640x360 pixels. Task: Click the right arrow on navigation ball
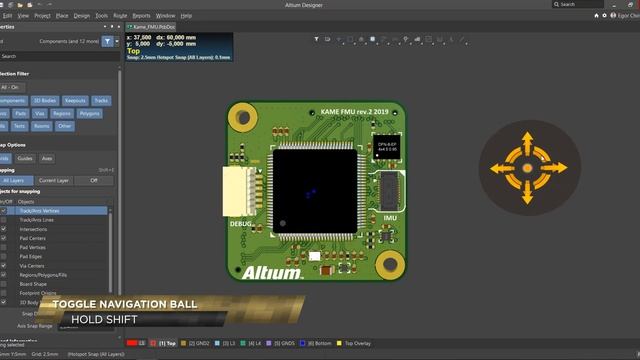point(555,167)
